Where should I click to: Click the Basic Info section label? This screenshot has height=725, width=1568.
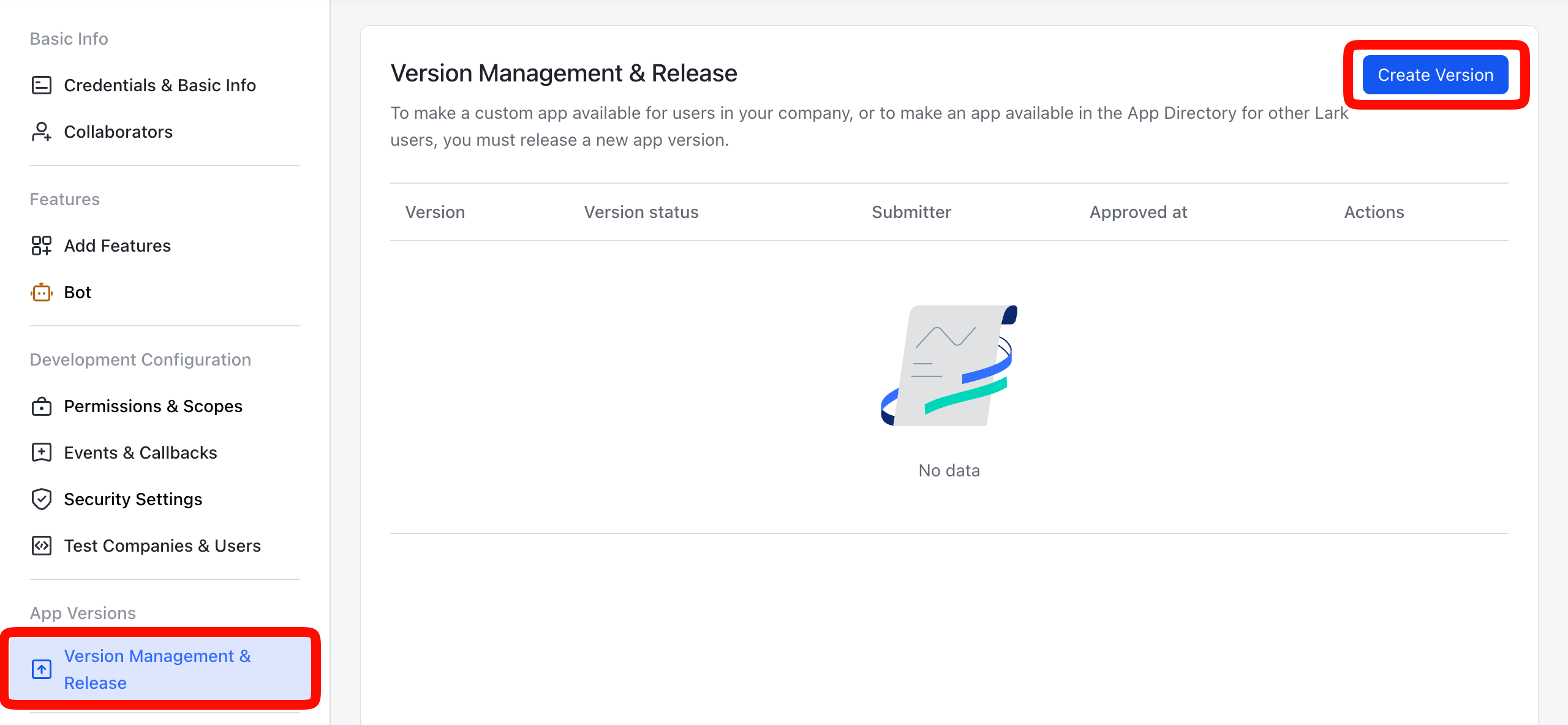pos(69,39)
